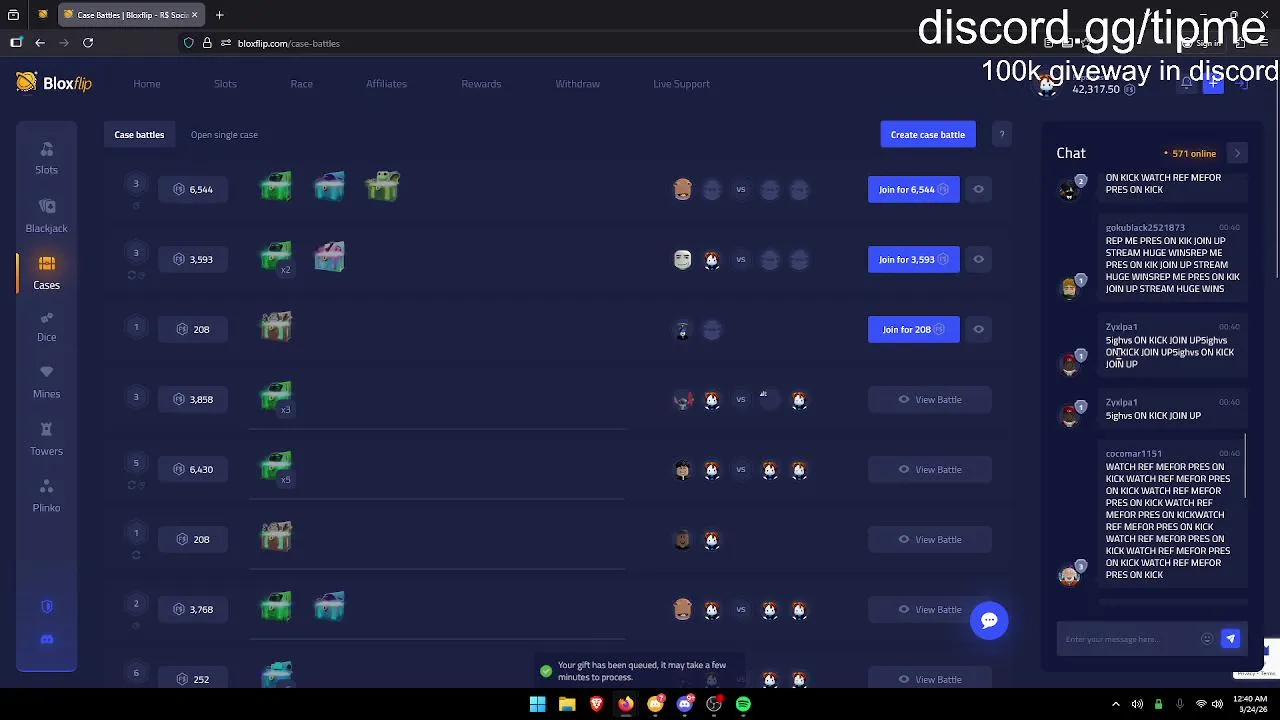
Task: Open Plinko game from sidebar
Action: tap(46, 496)
